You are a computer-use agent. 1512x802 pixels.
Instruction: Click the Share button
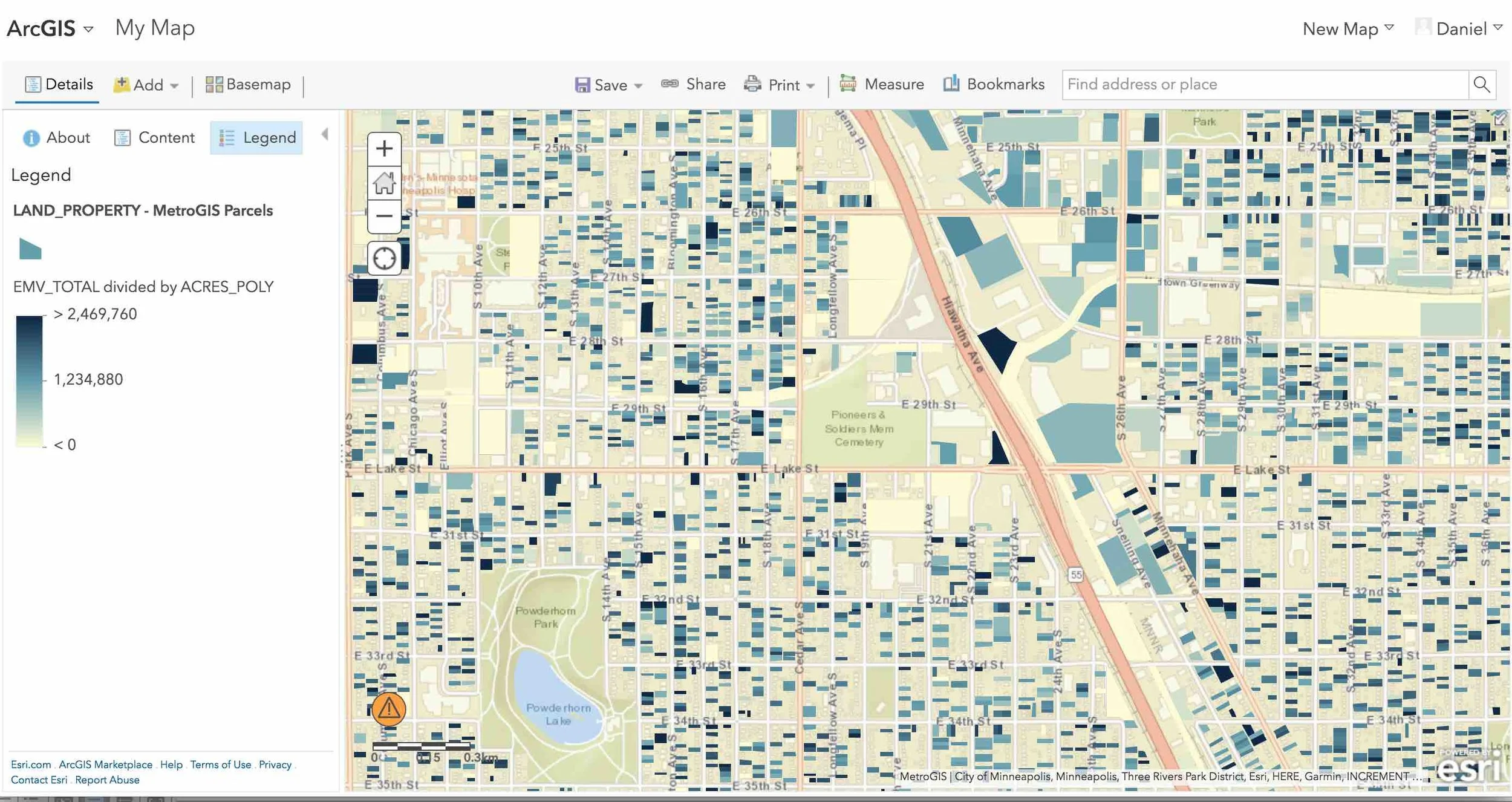tap(693, 85)
